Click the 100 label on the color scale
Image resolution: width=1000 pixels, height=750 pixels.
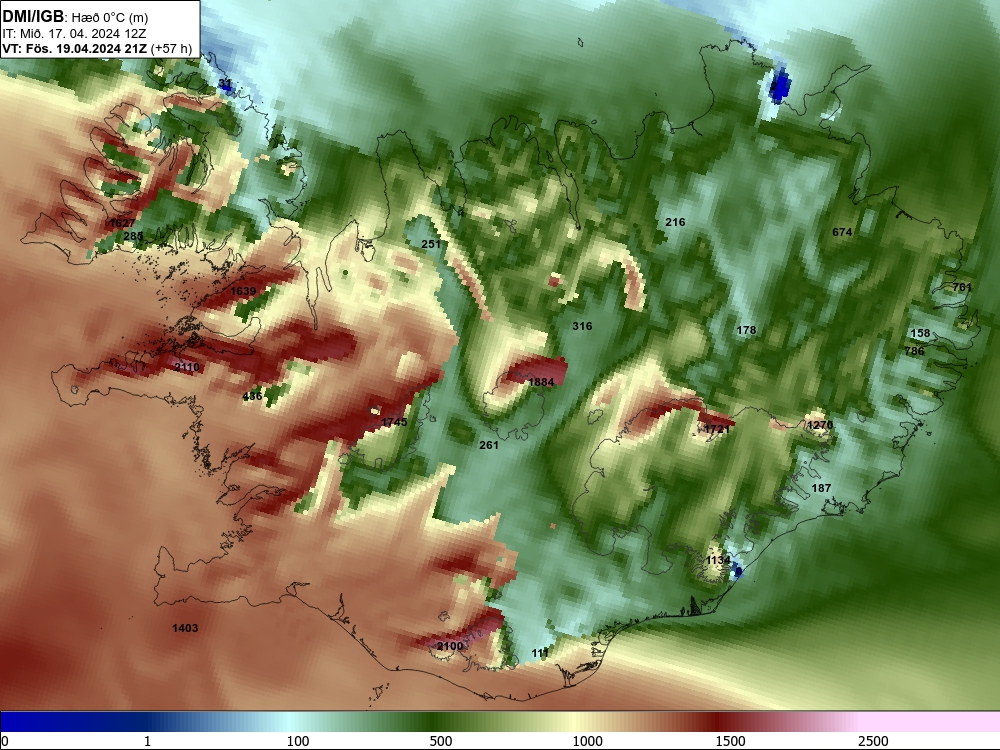[298, 740]
